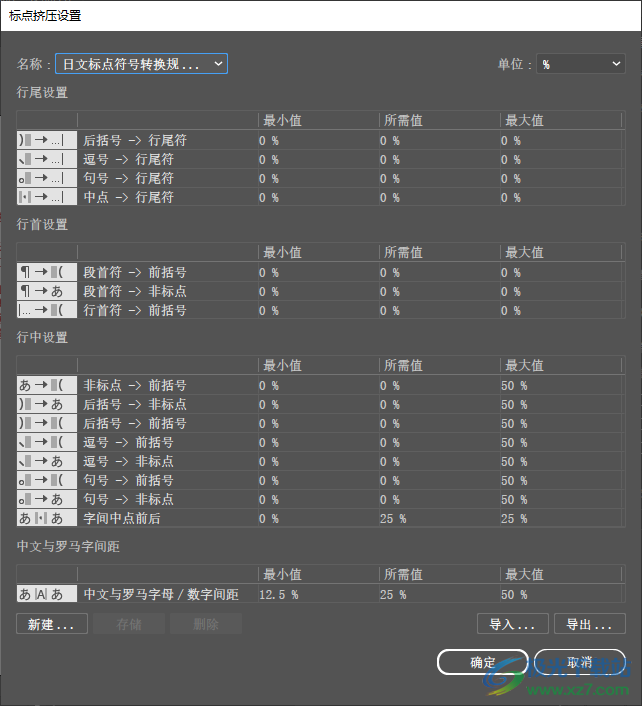This screenshot has width=642, height=706.
Task: Click the disabled 存储 button
Action: 129,624
